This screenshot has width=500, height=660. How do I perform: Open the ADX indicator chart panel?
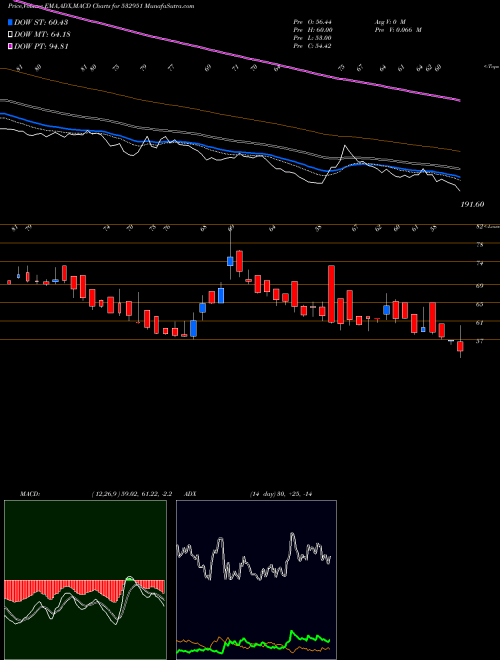[256, 580]
